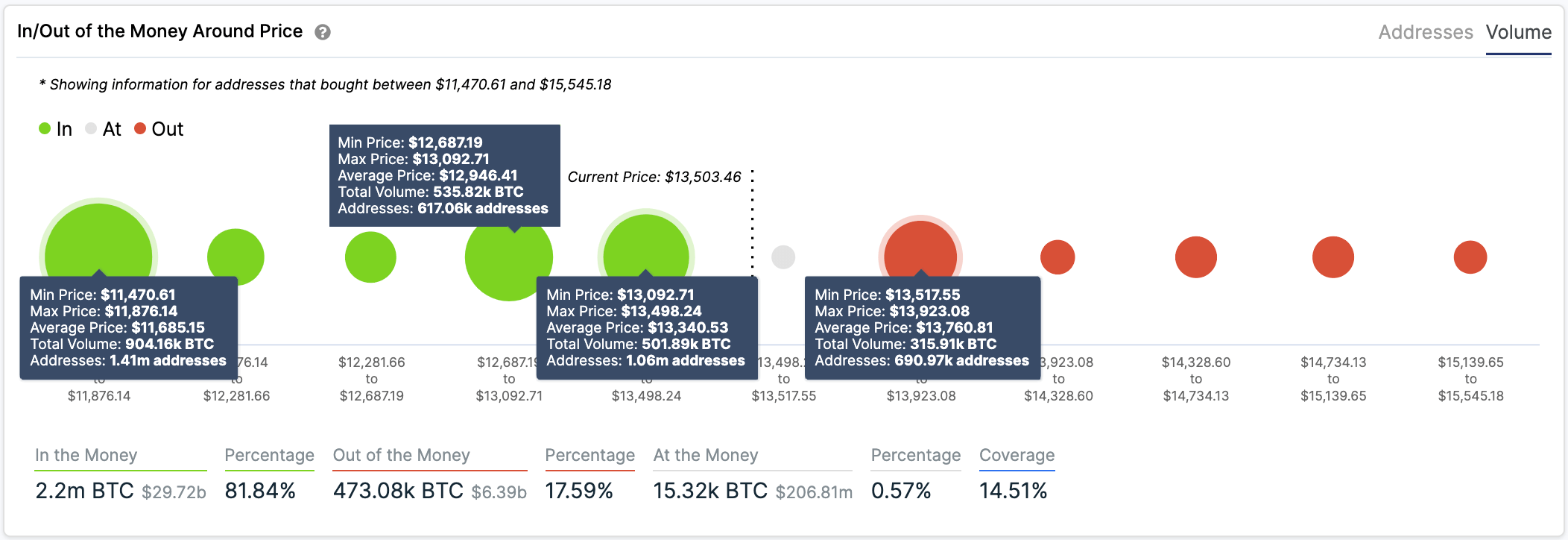Viewport: 1568px width, 540px height.
Task: Switch to the Addresses tab
Action: click(x=1426, y=32)
